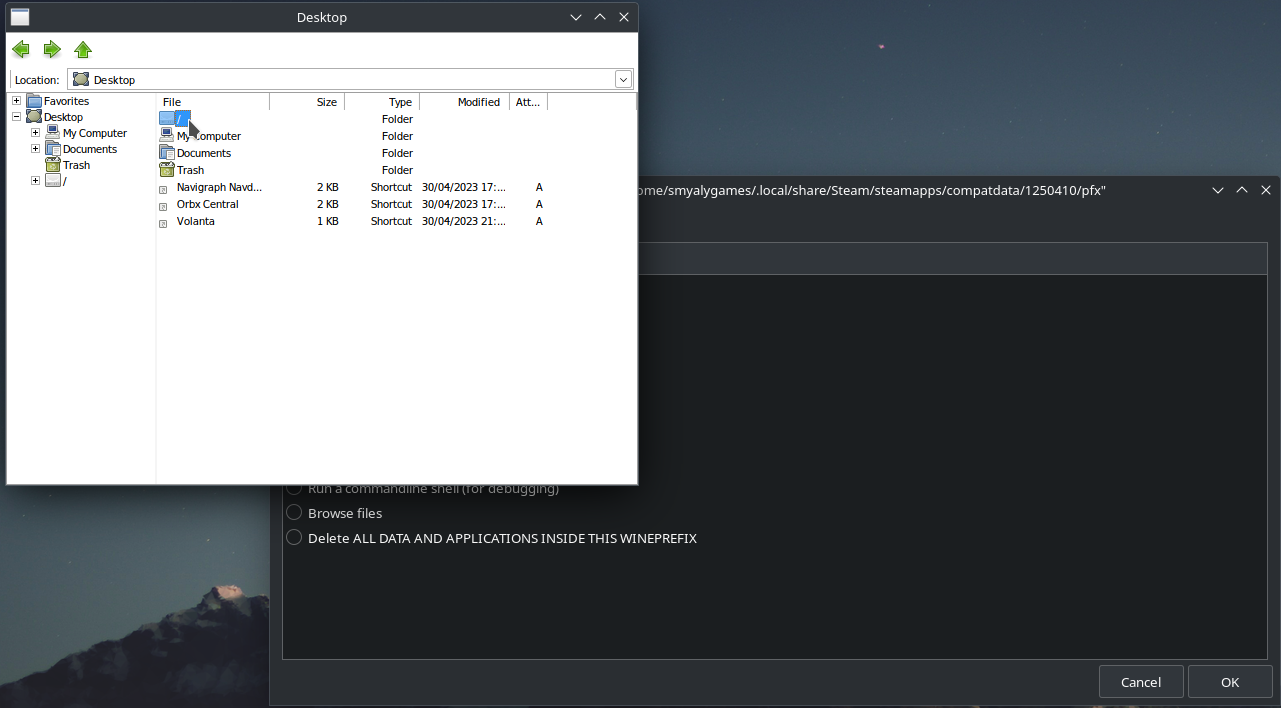Open the Trash folder in file list
The height and width of the screenshot is (708, 1281).
point(190,170)
